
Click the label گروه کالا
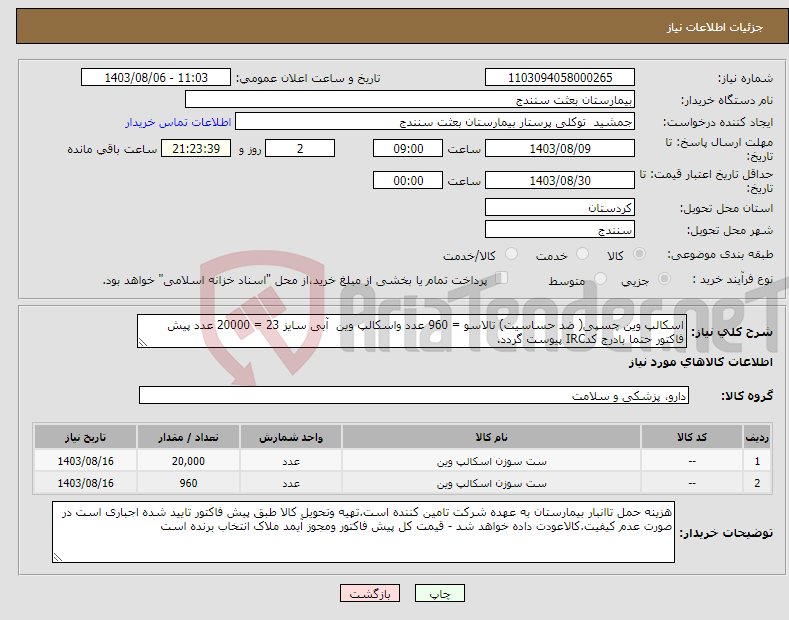[x=747, y=396]
